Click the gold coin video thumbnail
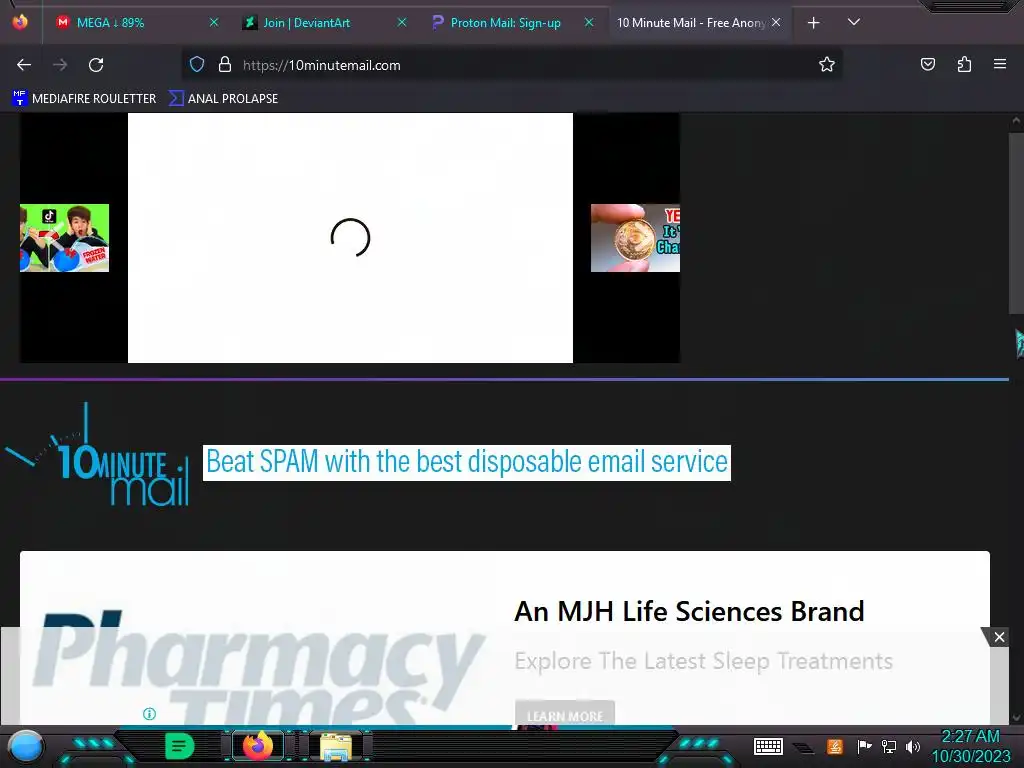The image size is (1024, 768). pyautogui.click(x=635, y=238)
